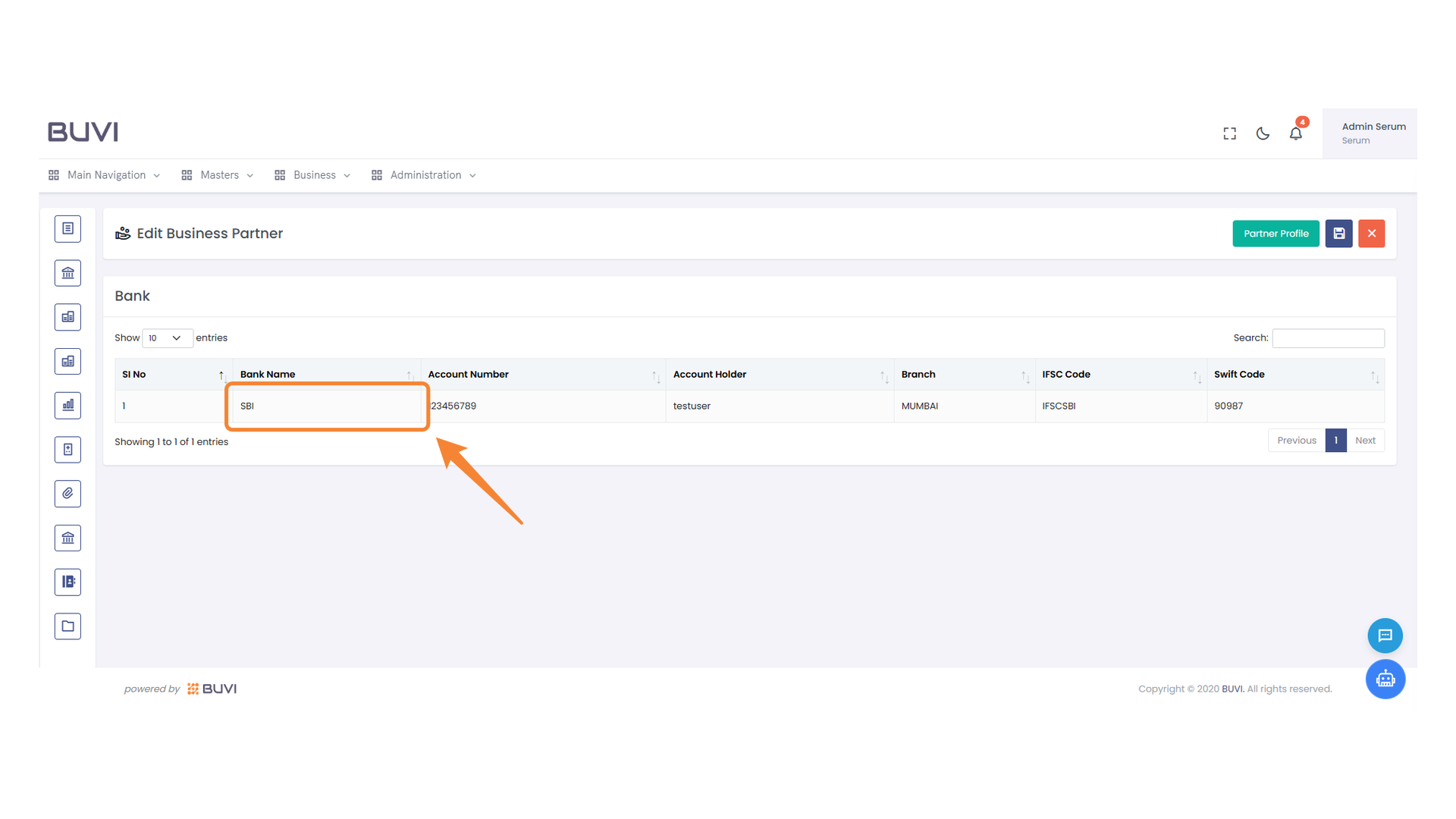Expand the Administration menu
Image resolution: width=1456 pixels, height=819 pixels.
(x=424, y=175)
